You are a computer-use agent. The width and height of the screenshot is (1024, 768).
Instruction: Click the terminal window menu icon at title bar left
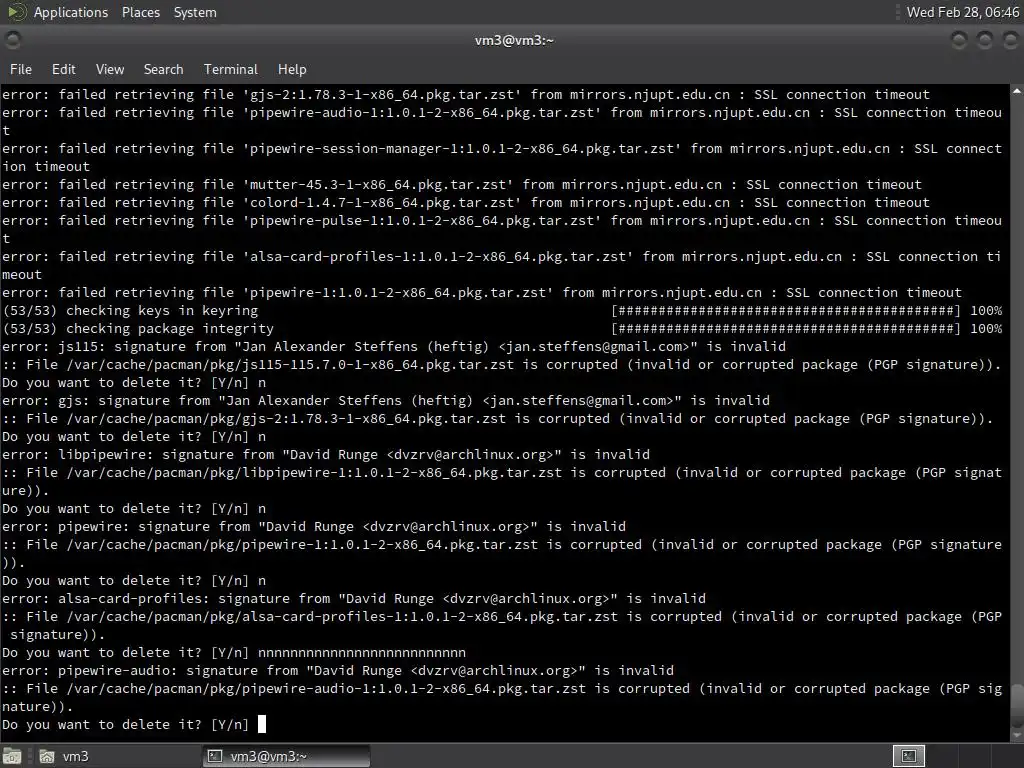12,40
